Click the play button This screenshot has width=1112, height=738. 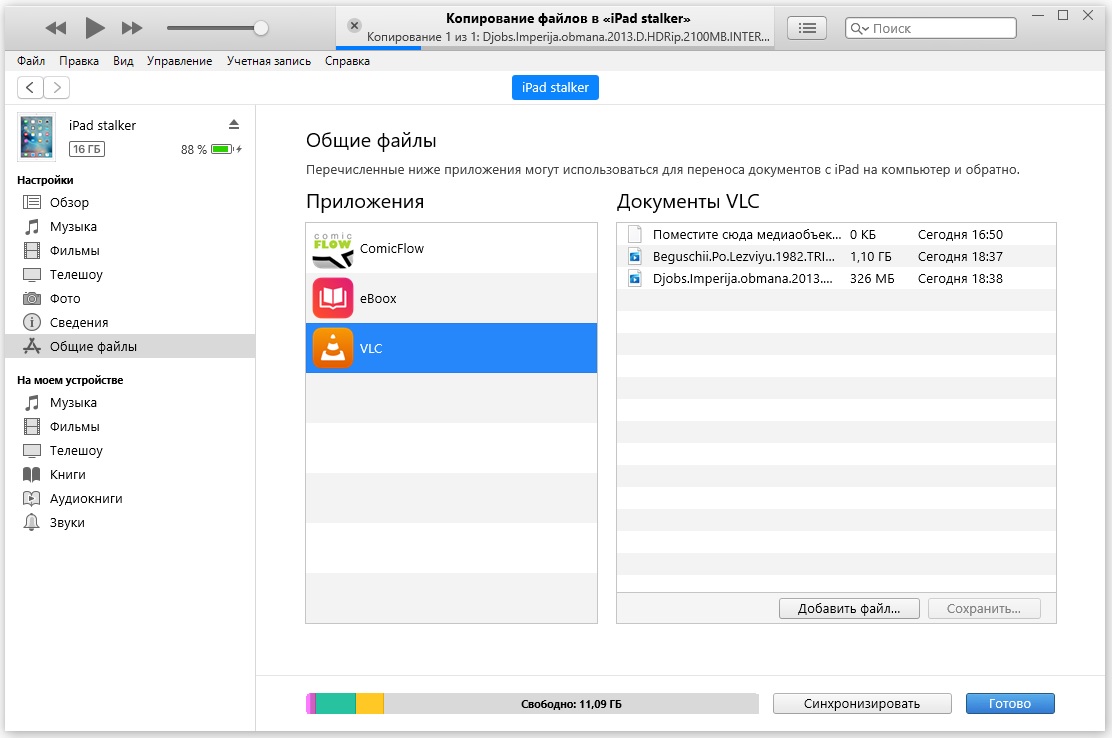click(x=94, y=28)
